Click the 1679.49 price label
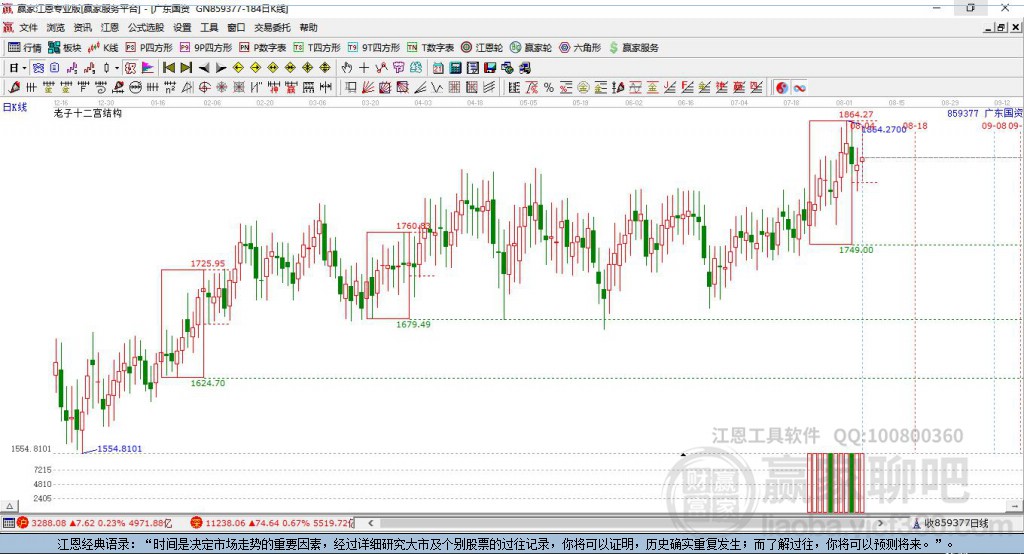Screen dimensions: 1024x554 pyautogui.click(x=413, y=324)
